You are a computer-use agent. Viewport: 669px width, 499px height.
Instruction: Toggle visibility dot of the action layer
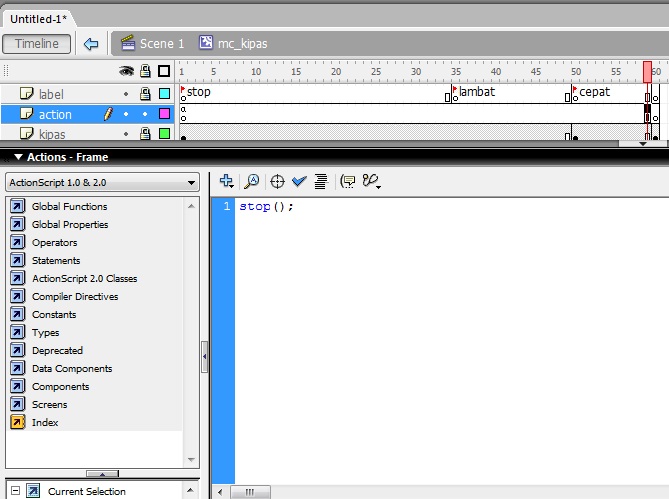click(126, 114)
